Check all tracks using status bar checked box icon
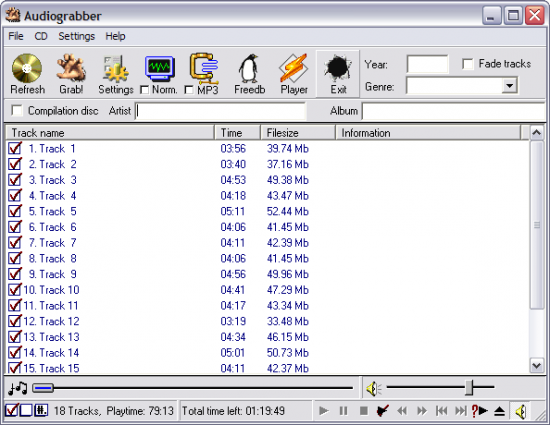Screen dimensions: 550x425 tap(12, 410)
